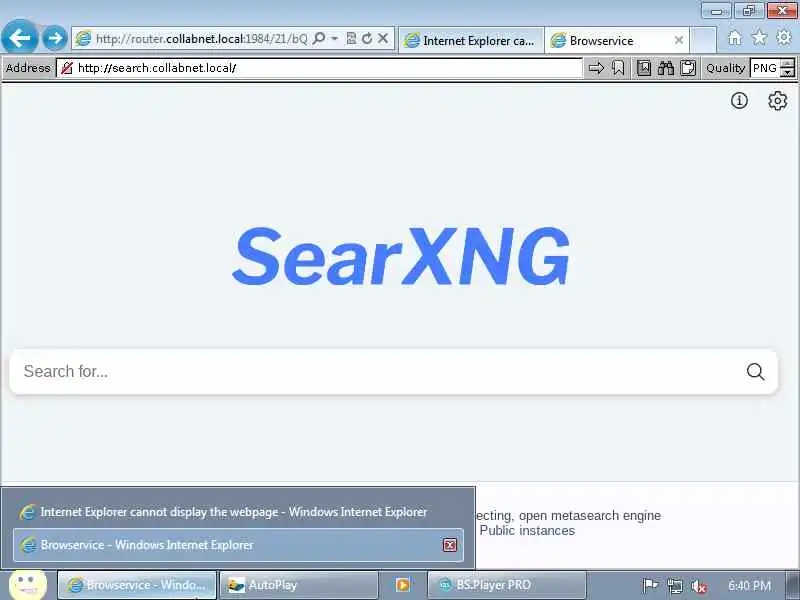Image resolution: width=800 pixels, height=600 pixels.
Task: Click the Browservice download/save image icon
Action: tap(644, 68)
